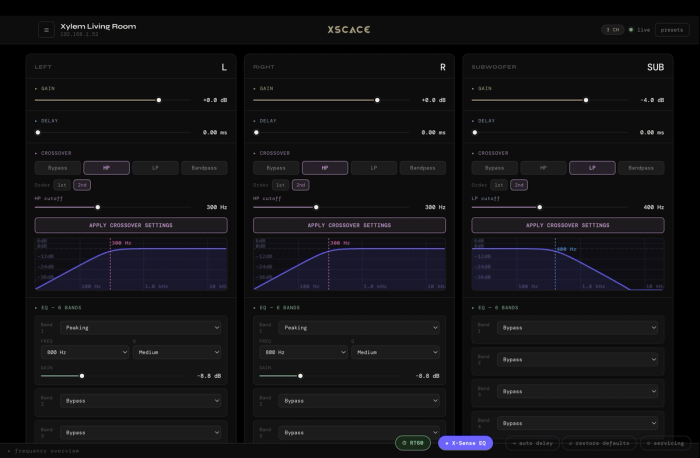Select Bypass crossover on the Left channel
This screenshot has width=700, height=458.
click(58, 168)
